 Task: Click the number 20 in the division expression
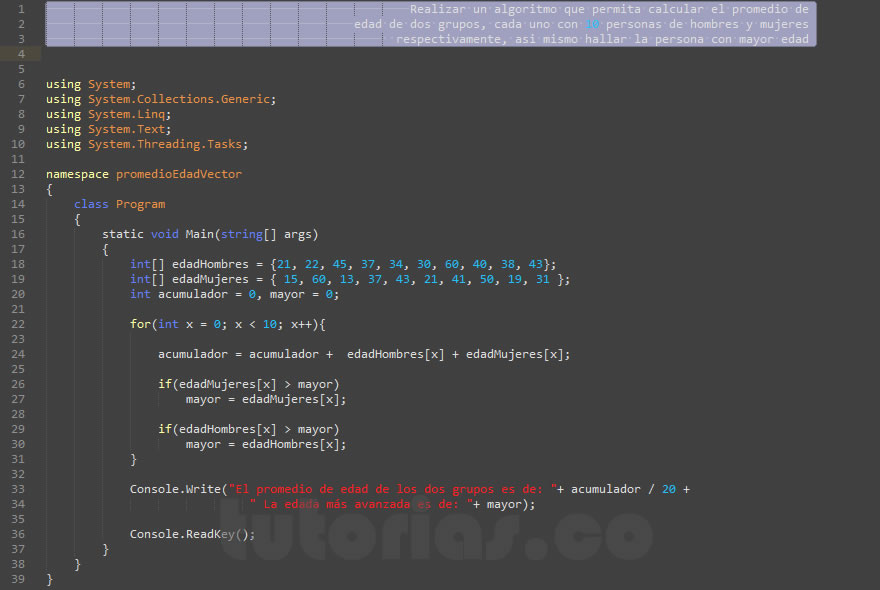point(669,488)
